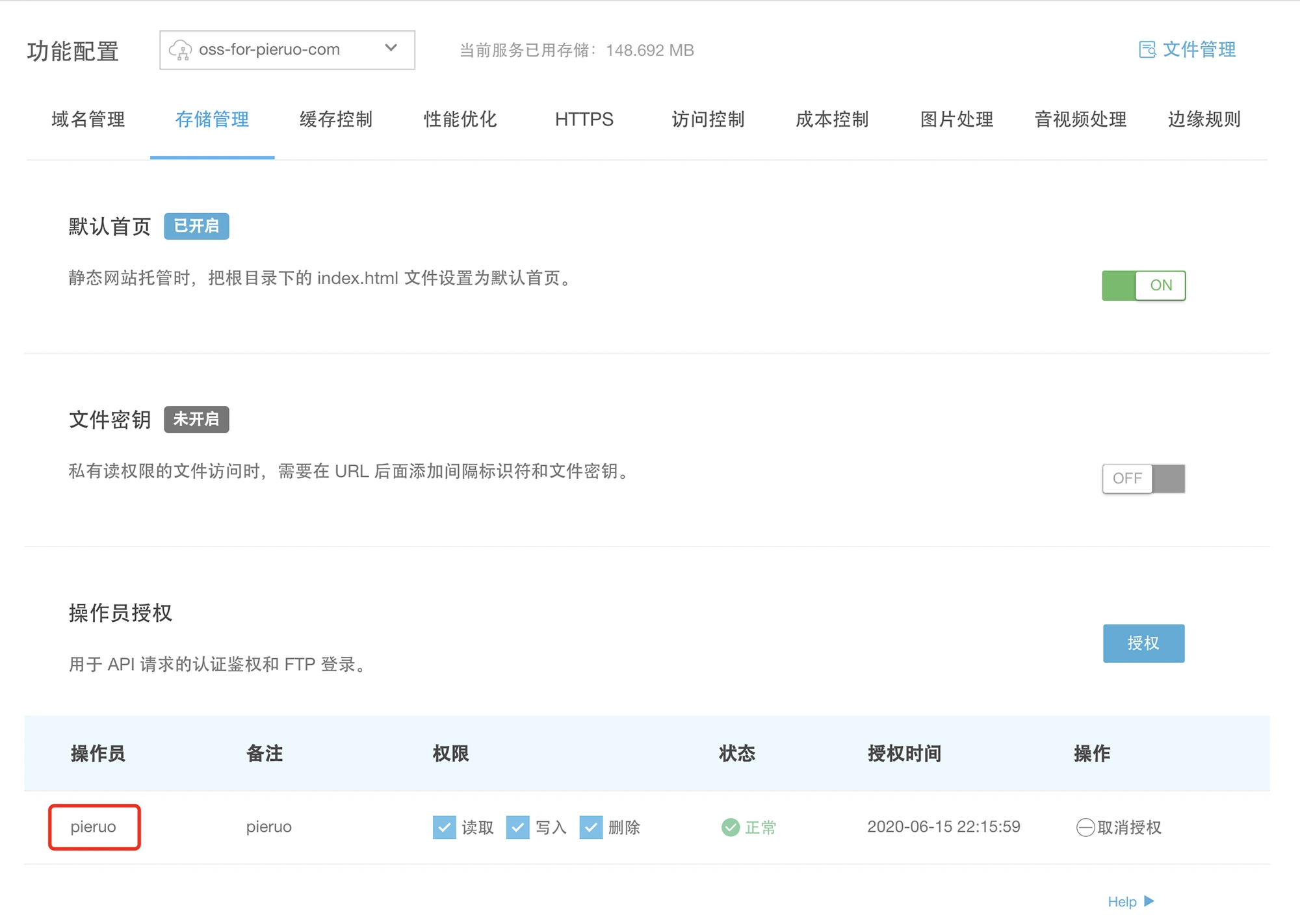Open the Help link
This screenshot has height=924, width=1300.
pos(1131,901)
